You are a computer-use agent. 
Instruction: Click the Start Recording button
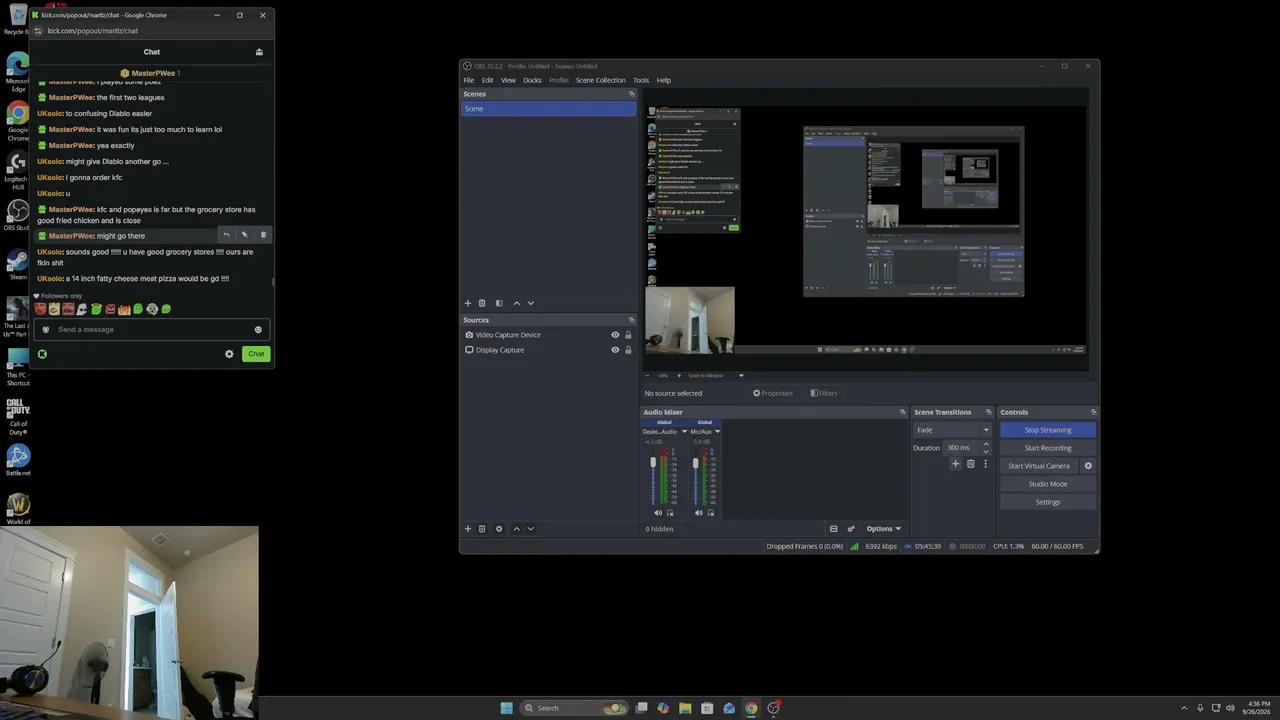1048,448
